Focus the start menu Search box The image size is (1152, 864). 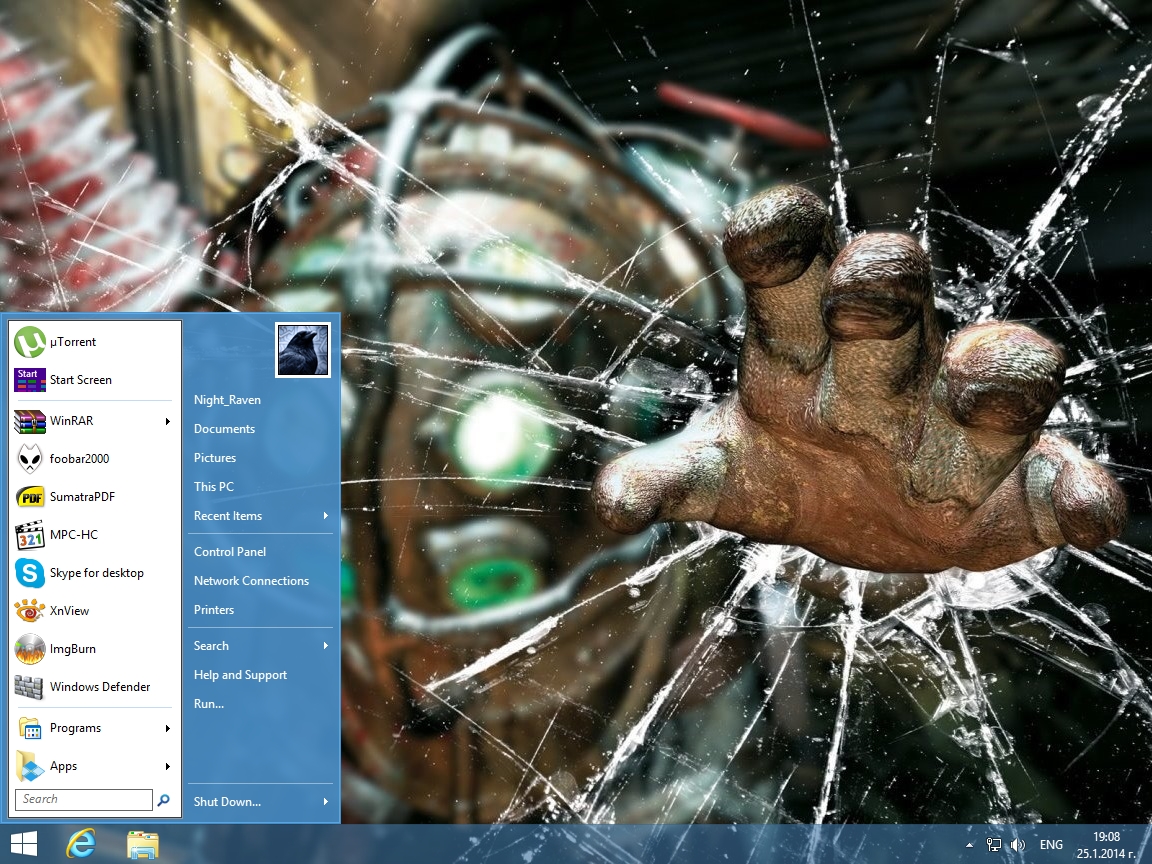pos(84,799)
